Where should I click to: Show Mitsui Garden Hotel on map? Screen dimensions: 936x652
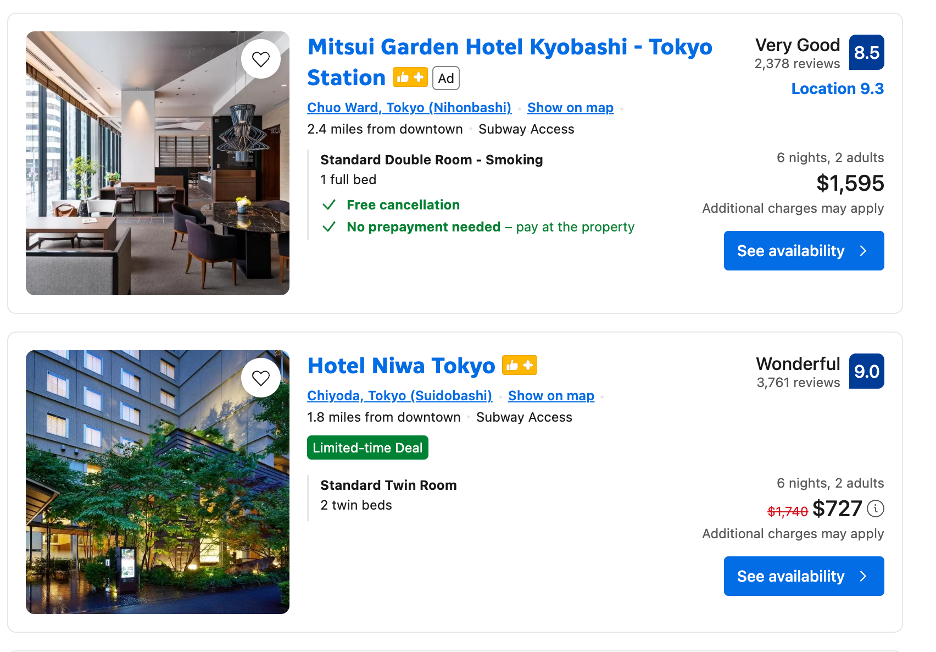pos(570,108)
